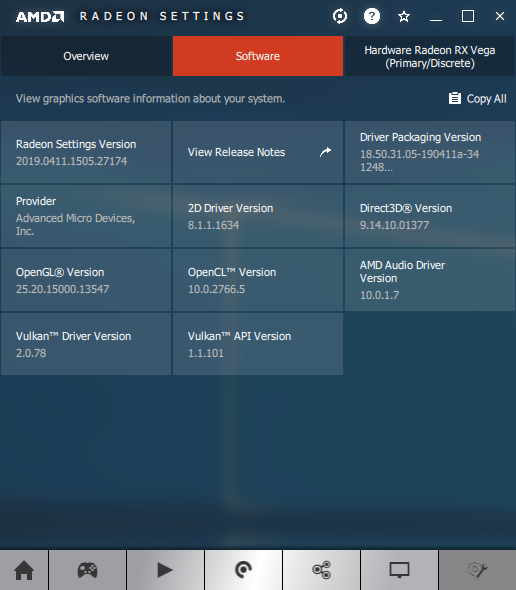Select the Driver Packaging Version tile
Screen dimensions: 516x590
click(430, 152)
